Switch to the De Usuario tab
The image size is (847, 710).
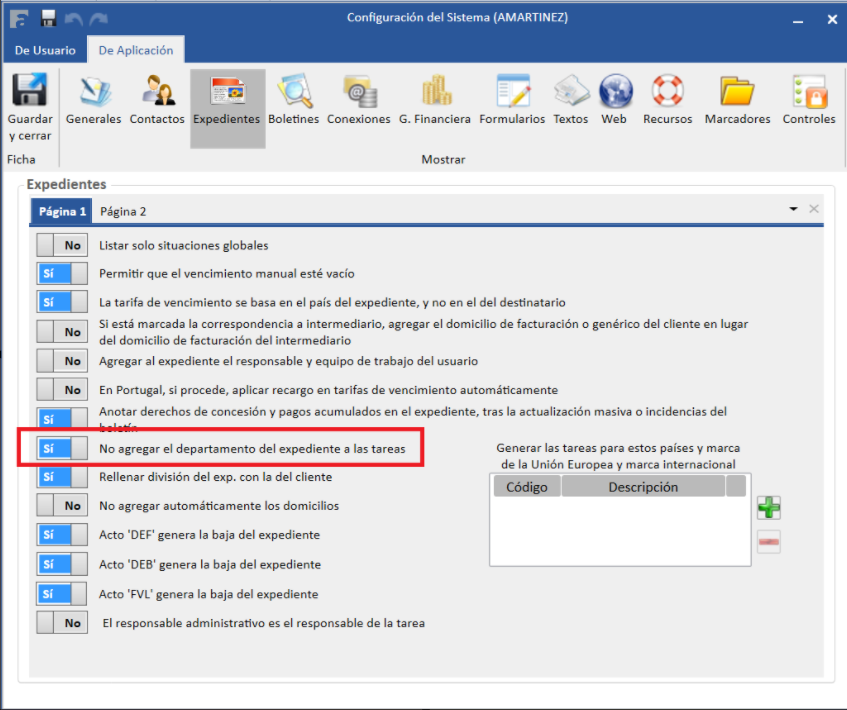44,50
